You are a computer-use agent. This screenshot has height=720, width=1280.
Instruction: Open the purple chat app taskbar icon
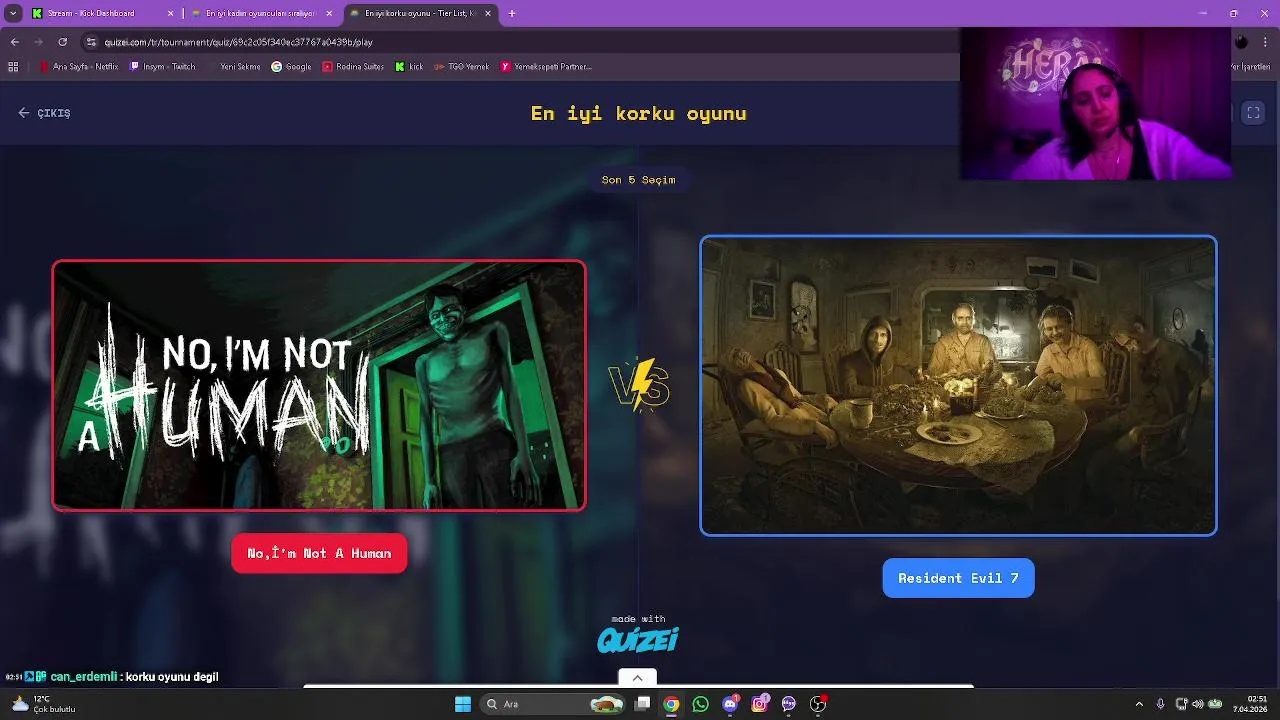pos(789,704)
